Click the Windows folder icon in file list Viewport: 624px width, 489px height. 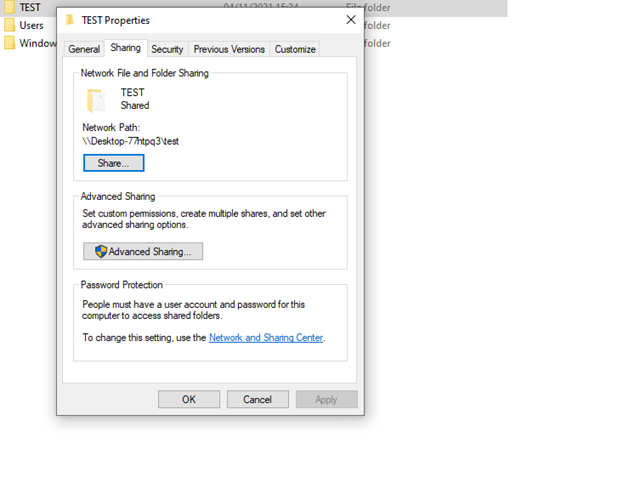pos(9,43)
